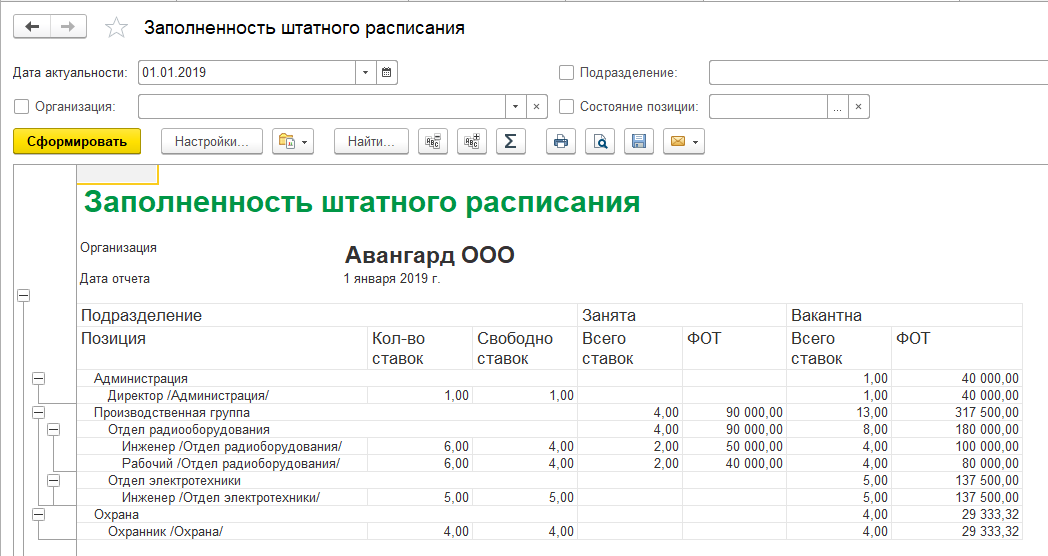The image size is (1048, 556).
Task: Collapse all report groups icon
Action: 433,142
